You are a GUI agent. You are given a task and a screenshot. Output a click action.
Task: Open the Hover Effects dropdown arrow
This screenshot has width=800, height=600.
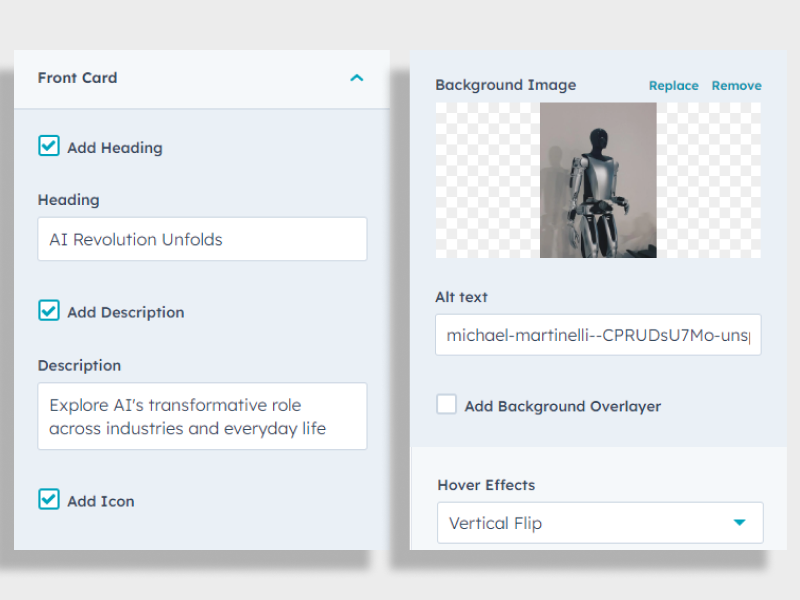[739, 523]
